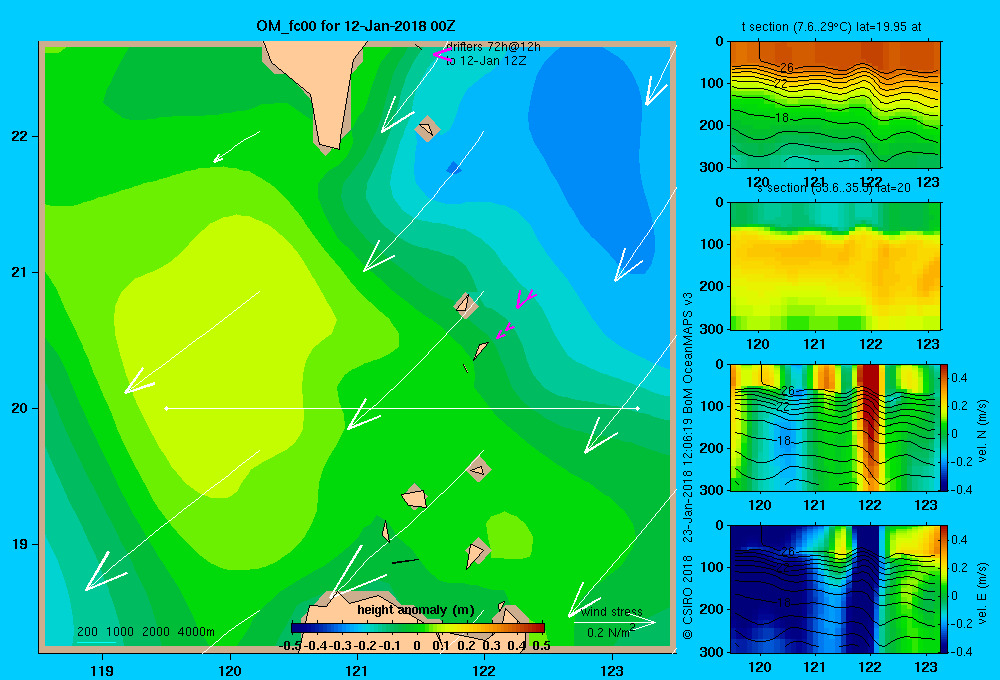Click the map title 'OM_fc00 for 12-Jan-2018 00Z'

[x=356, y=26]
